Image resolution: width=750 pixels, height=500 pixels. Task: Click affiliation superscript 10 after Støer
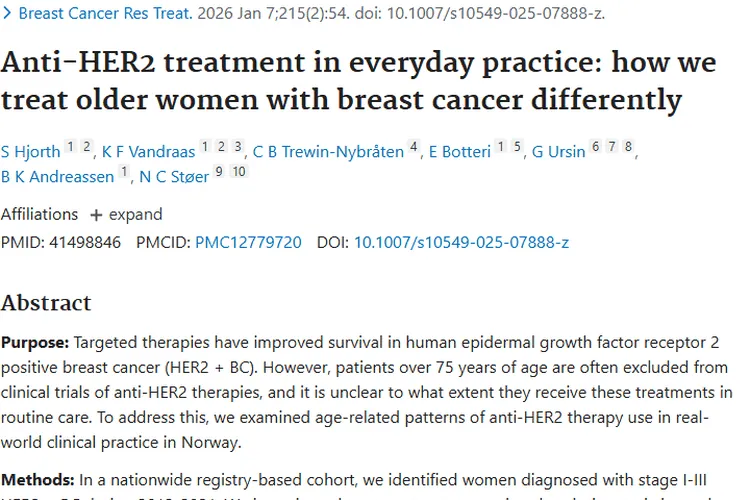(x=238, y=173)
